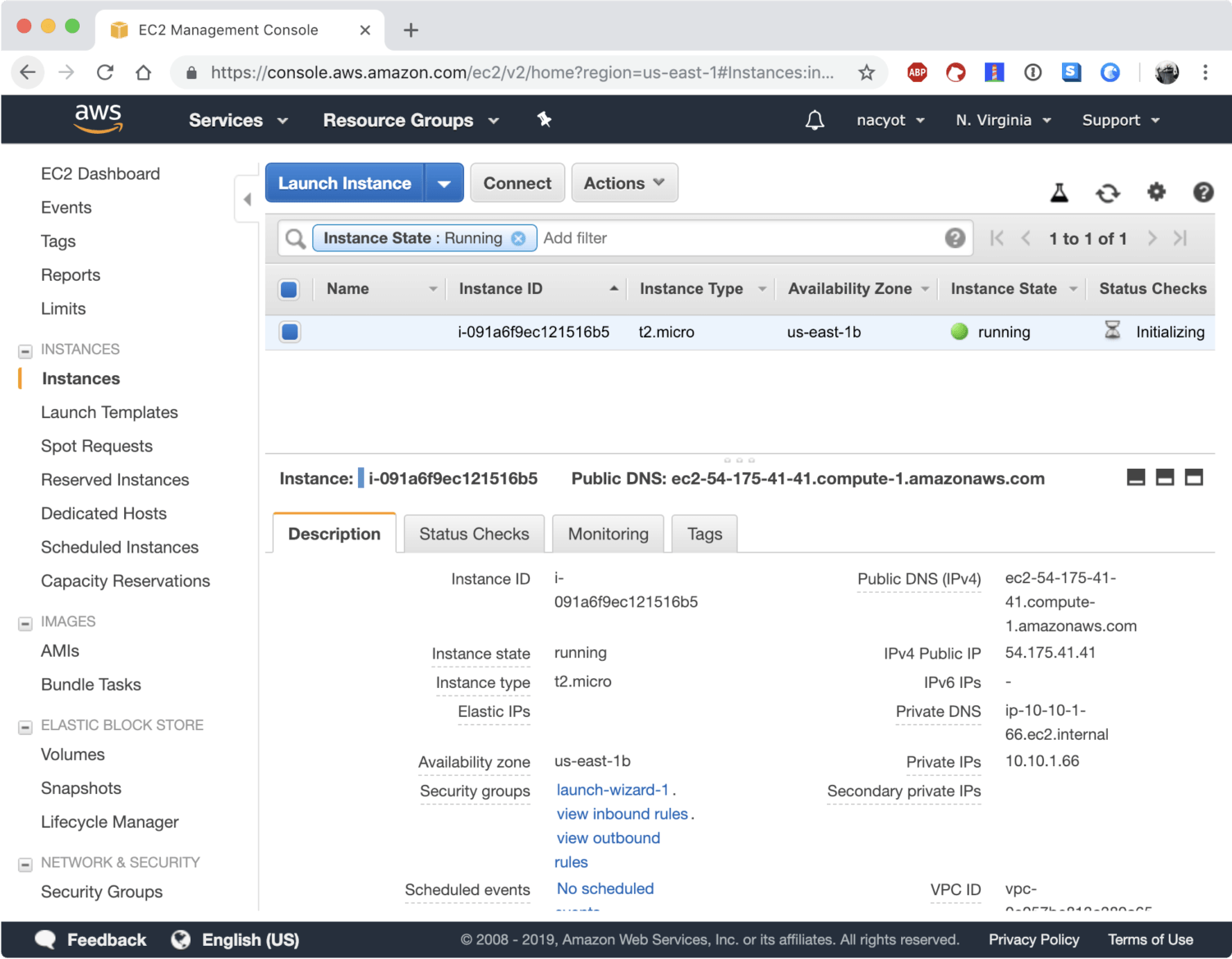This screenshot has width=1232, height=959.
Task: Go to next page of results
Action: [x=1152, y=238]
